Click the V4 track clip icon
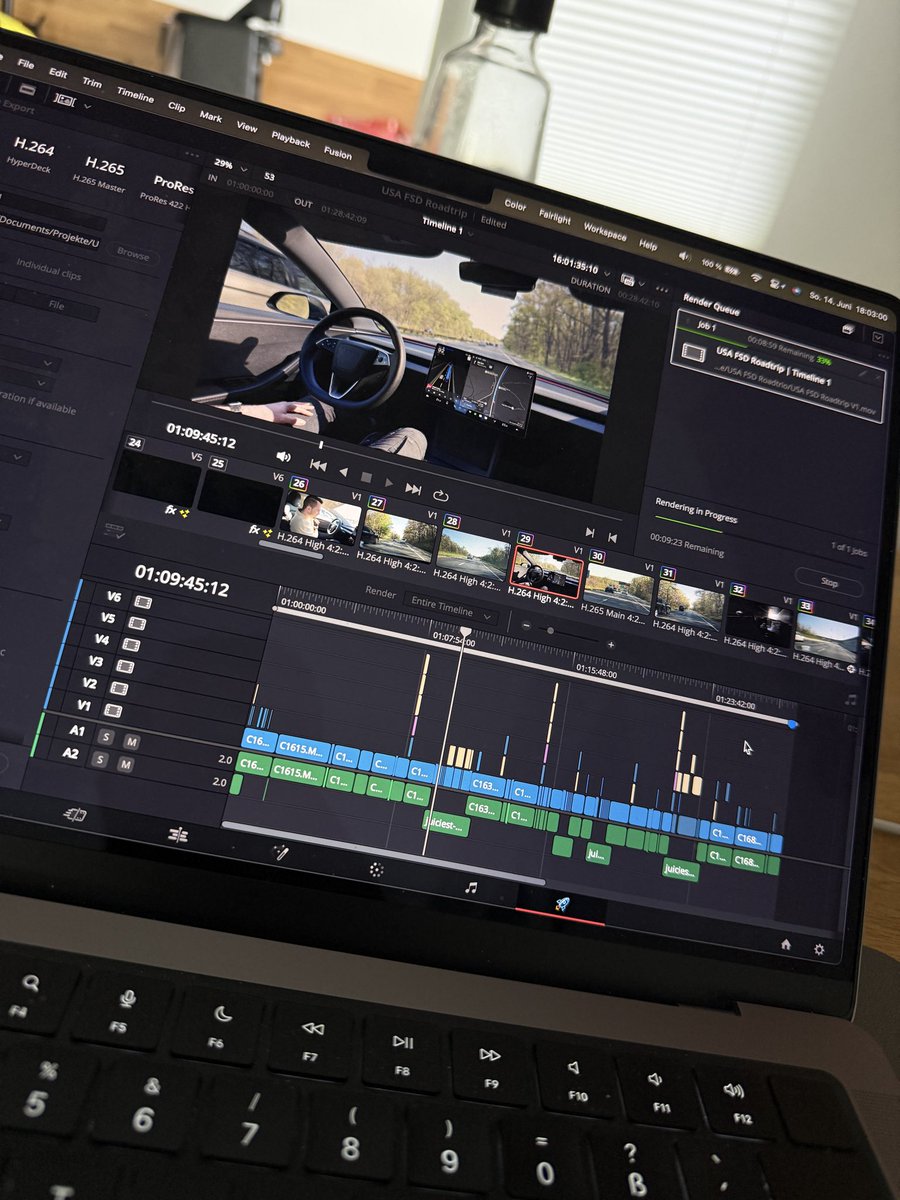Screen dimensions: 900x1200 [131, 644]
